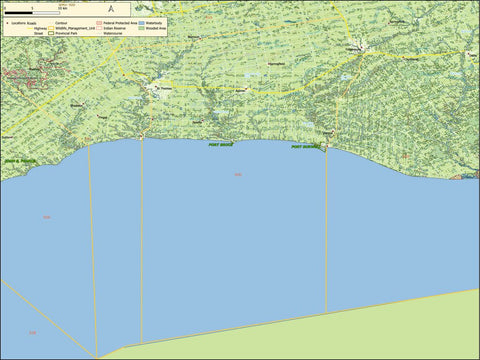Viewport: 480px width, 360px height.
Task: Click the north arrow symbol
Action: click(x=111, y=9)
